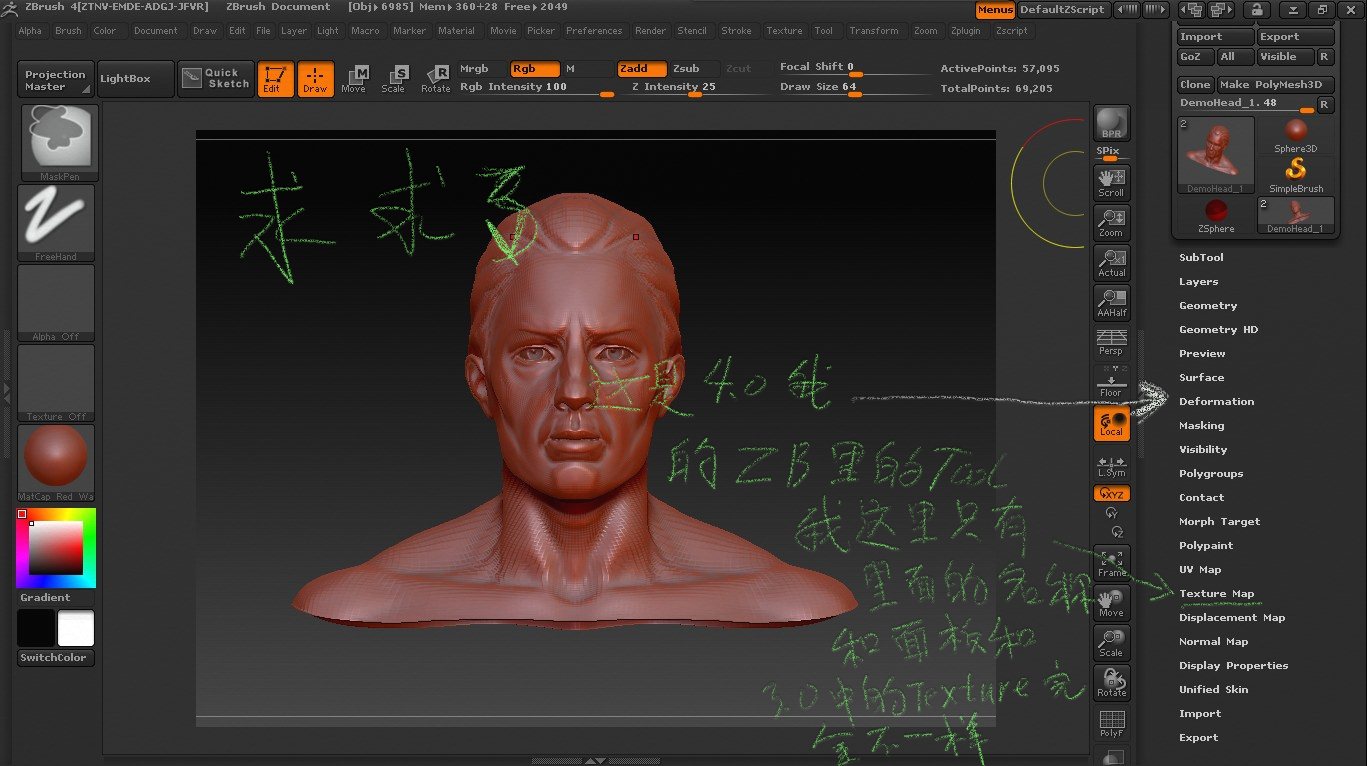1367x766 pixels.
Task: Select the Sphere3D tool
Action: click(x=1296, y=135)
